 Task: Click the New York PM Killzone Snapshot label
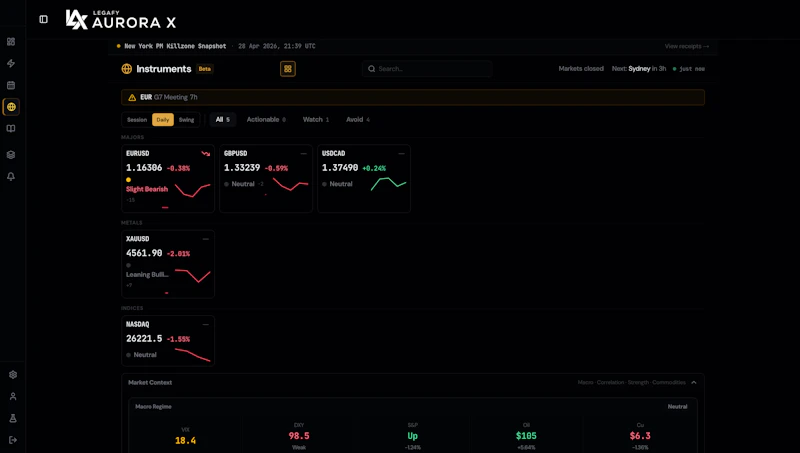click(x=175, y=46)
